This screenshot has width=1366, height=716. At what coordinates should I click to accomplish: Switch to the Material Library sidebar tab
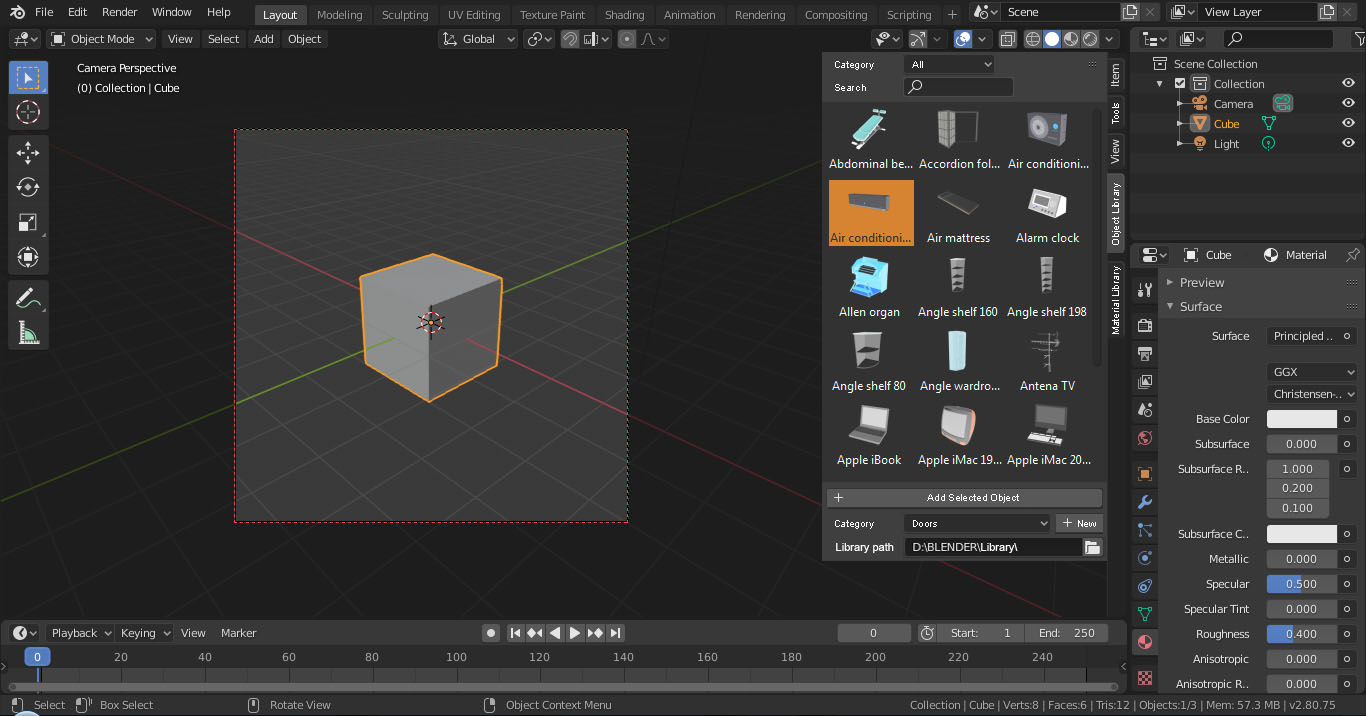pos(1116,300)
